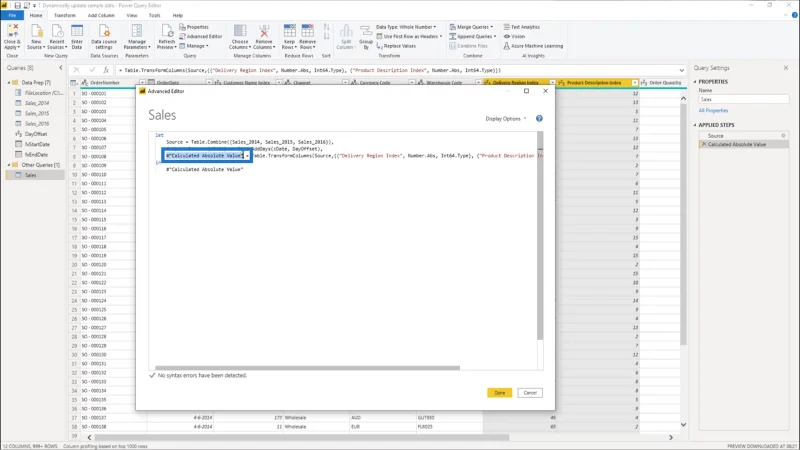Edit the query Name field

click(743, 99)
